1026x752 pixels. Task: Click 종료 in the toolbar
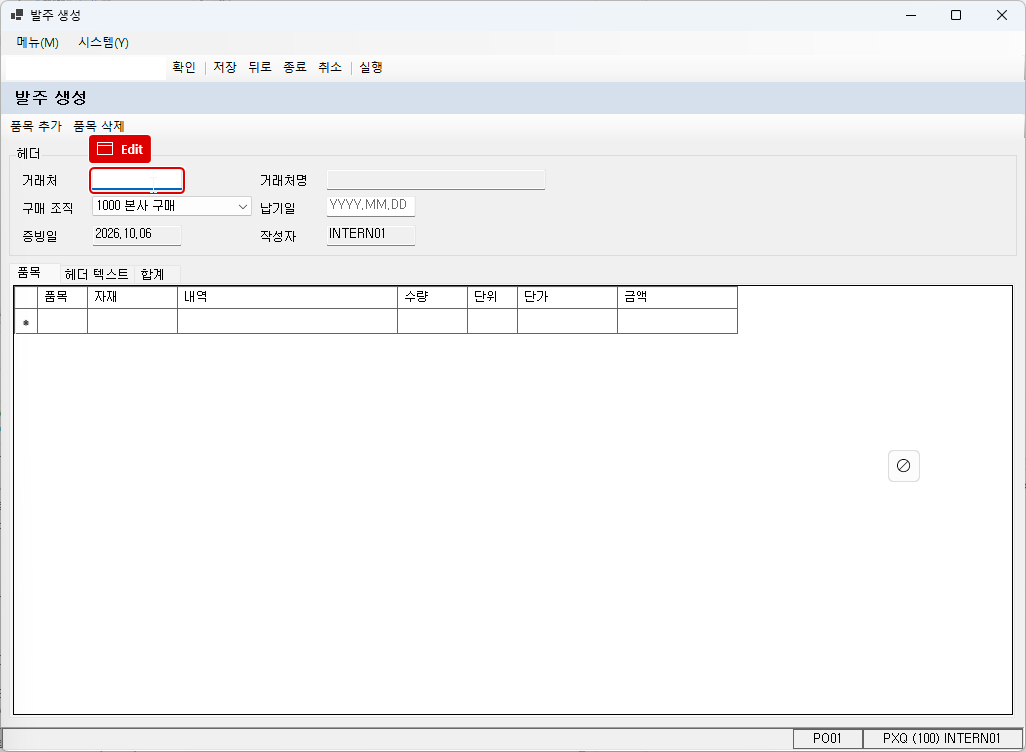[295, 67]
